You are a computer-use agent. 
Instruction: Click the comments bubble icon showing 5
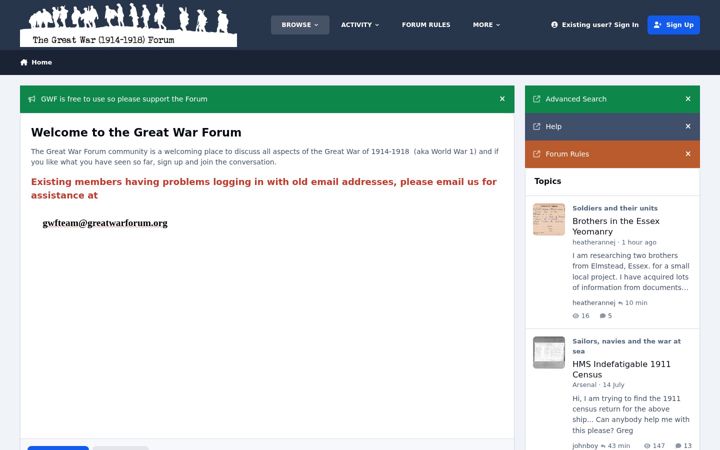pos(602,316)
